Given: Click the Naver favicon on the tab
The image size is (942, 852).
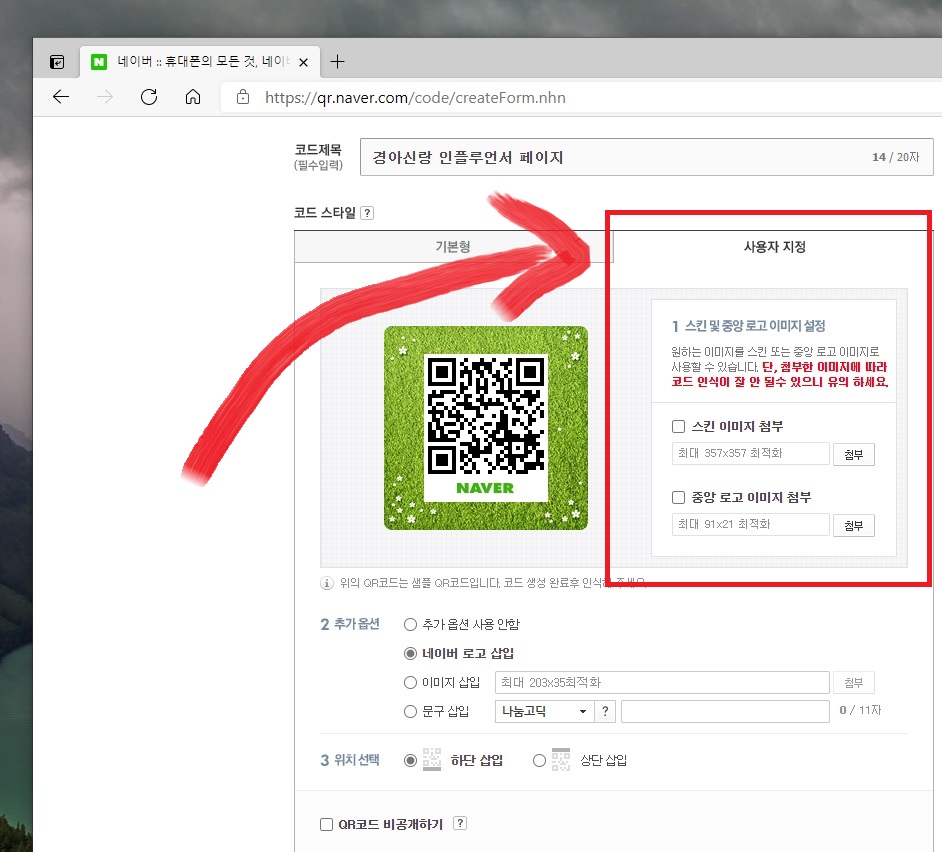Looking at the screenshot, I should 99,61.
